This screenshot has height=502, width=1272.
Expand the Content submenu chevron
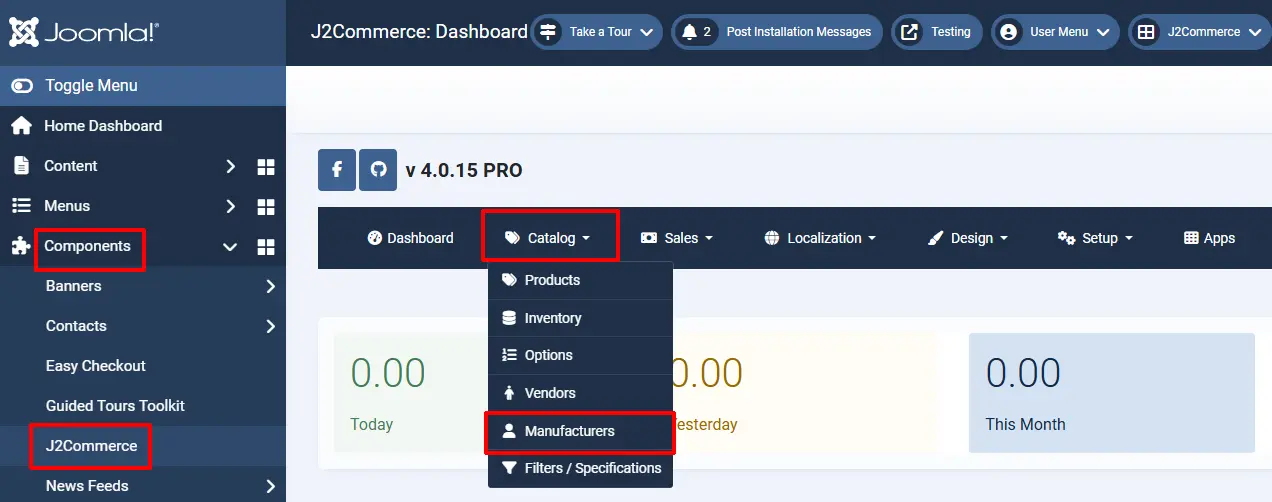coord(230,166)
